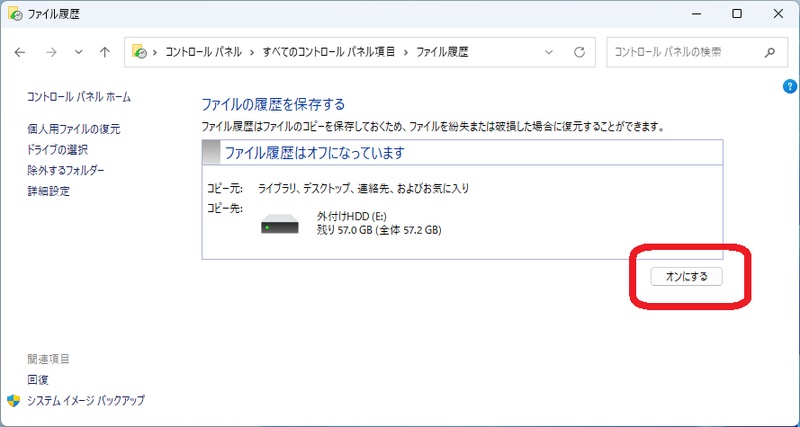
Task: Close the ファイル履歴 window
Action: (x=778, y=14)
